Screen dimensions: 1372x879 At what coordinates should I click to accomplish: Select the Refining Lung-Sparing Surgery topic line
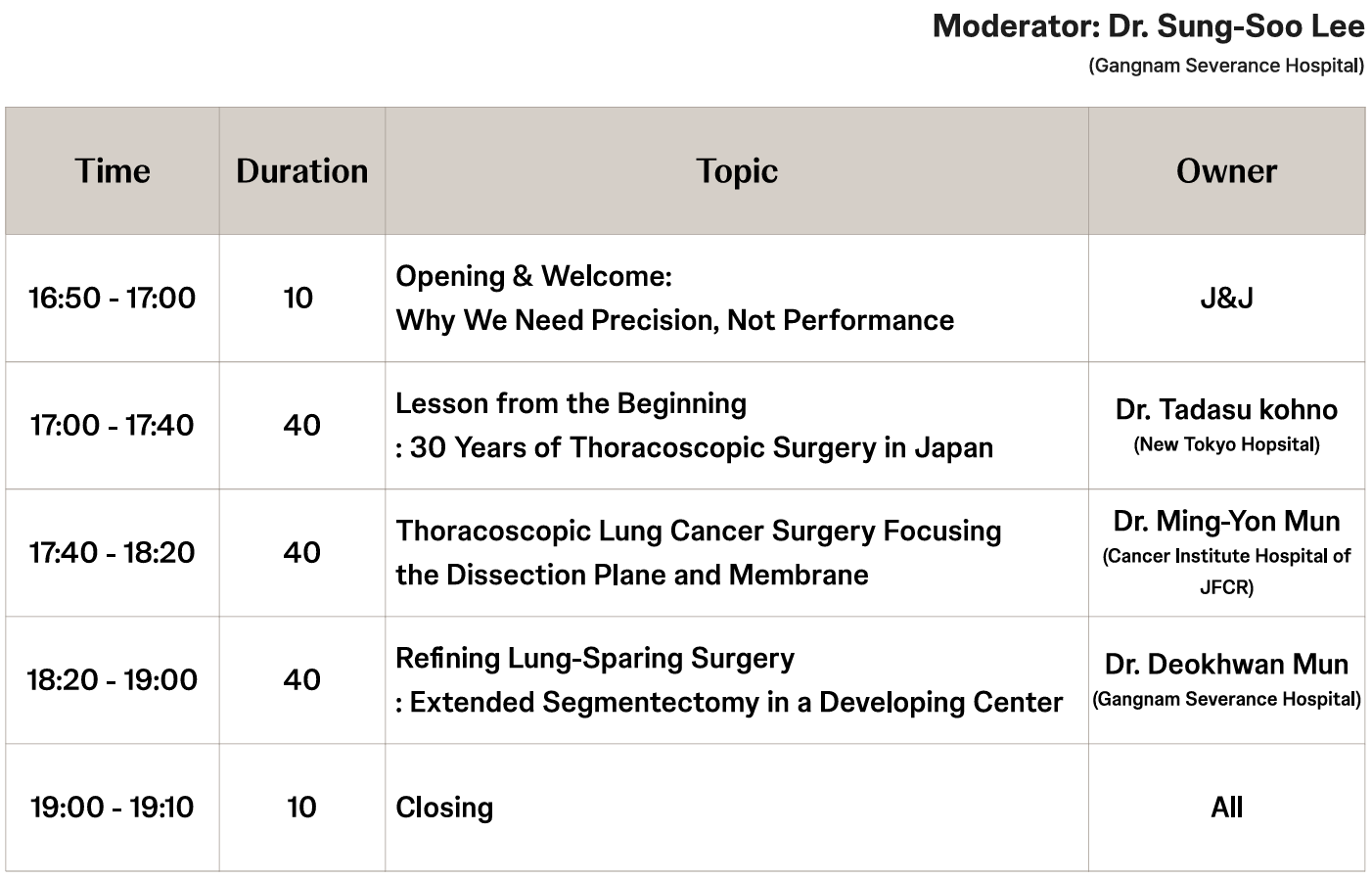(595, 658)
